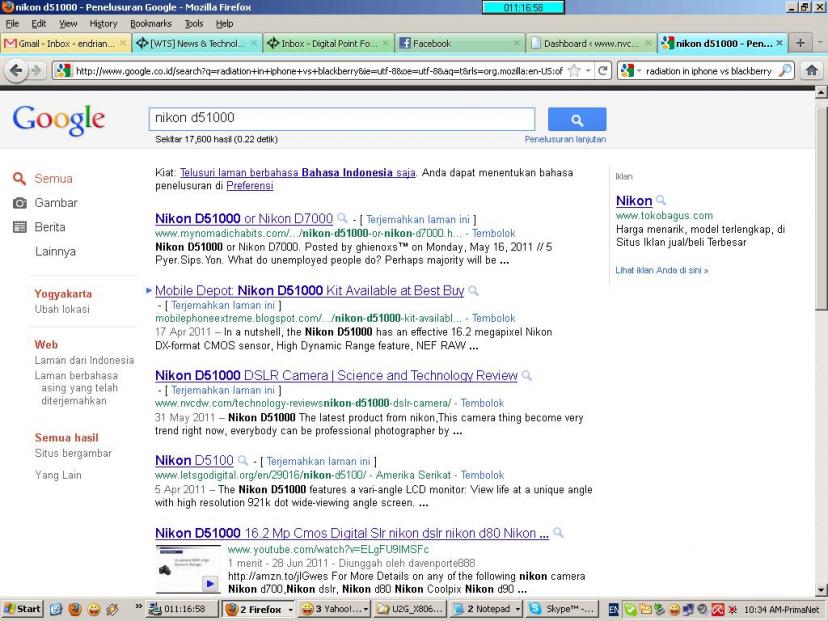Viewport: 828px width, 621px height.
Task: Open the 'Nikon D51000 or Nikon D7000' result
Action: click(244, 218)
